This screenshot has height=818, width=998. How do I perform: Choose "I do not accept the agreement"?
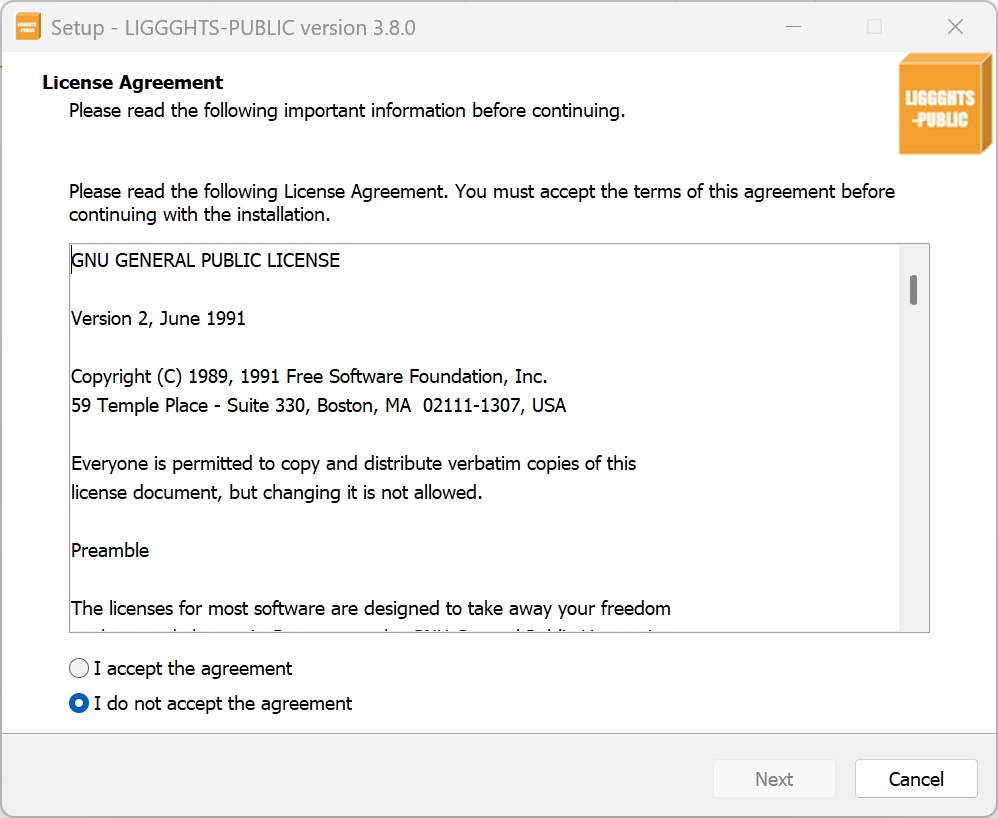point(79,703)
